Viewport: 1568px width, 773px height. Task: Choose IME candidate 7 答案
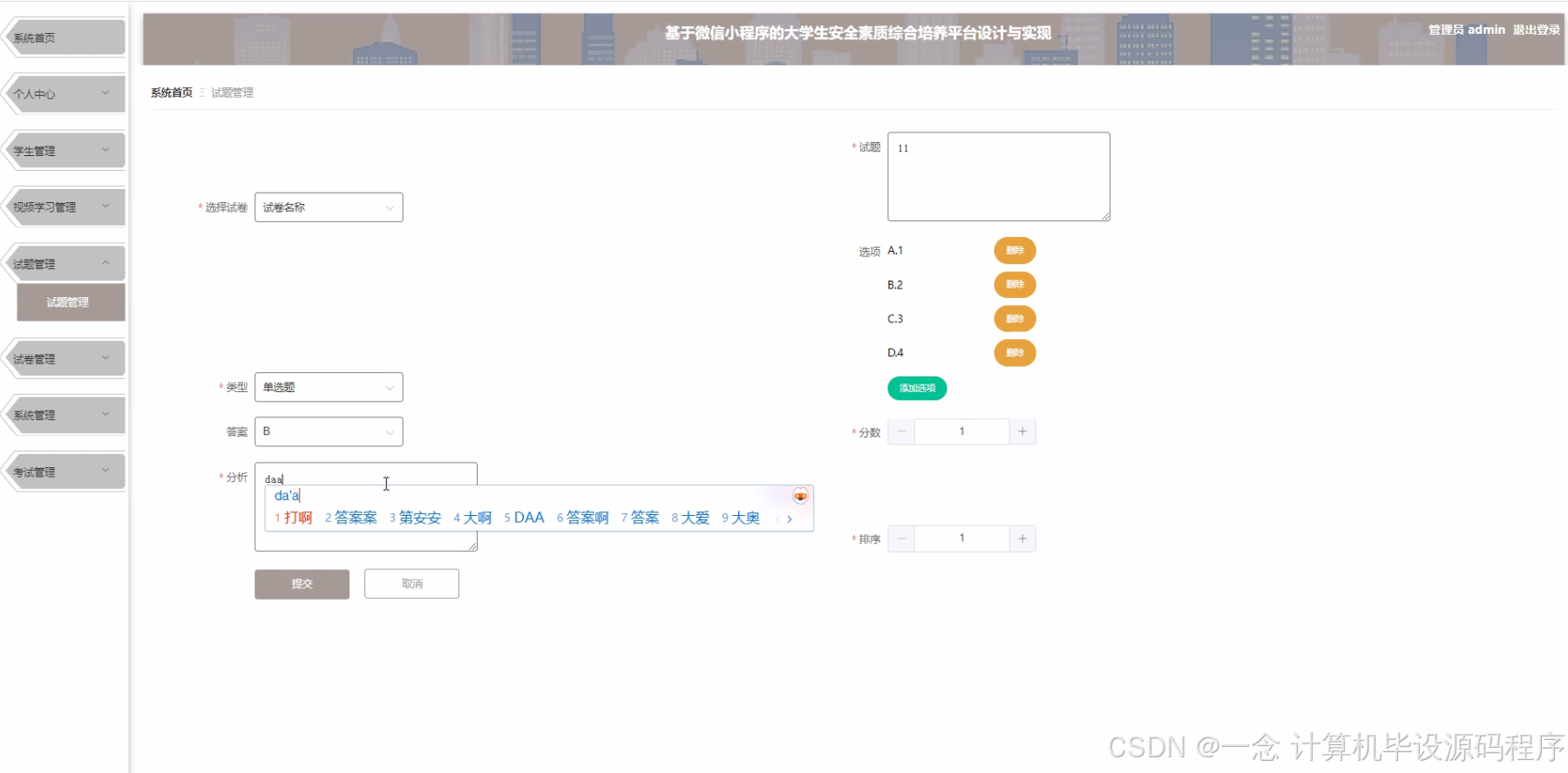pos(640,518)
